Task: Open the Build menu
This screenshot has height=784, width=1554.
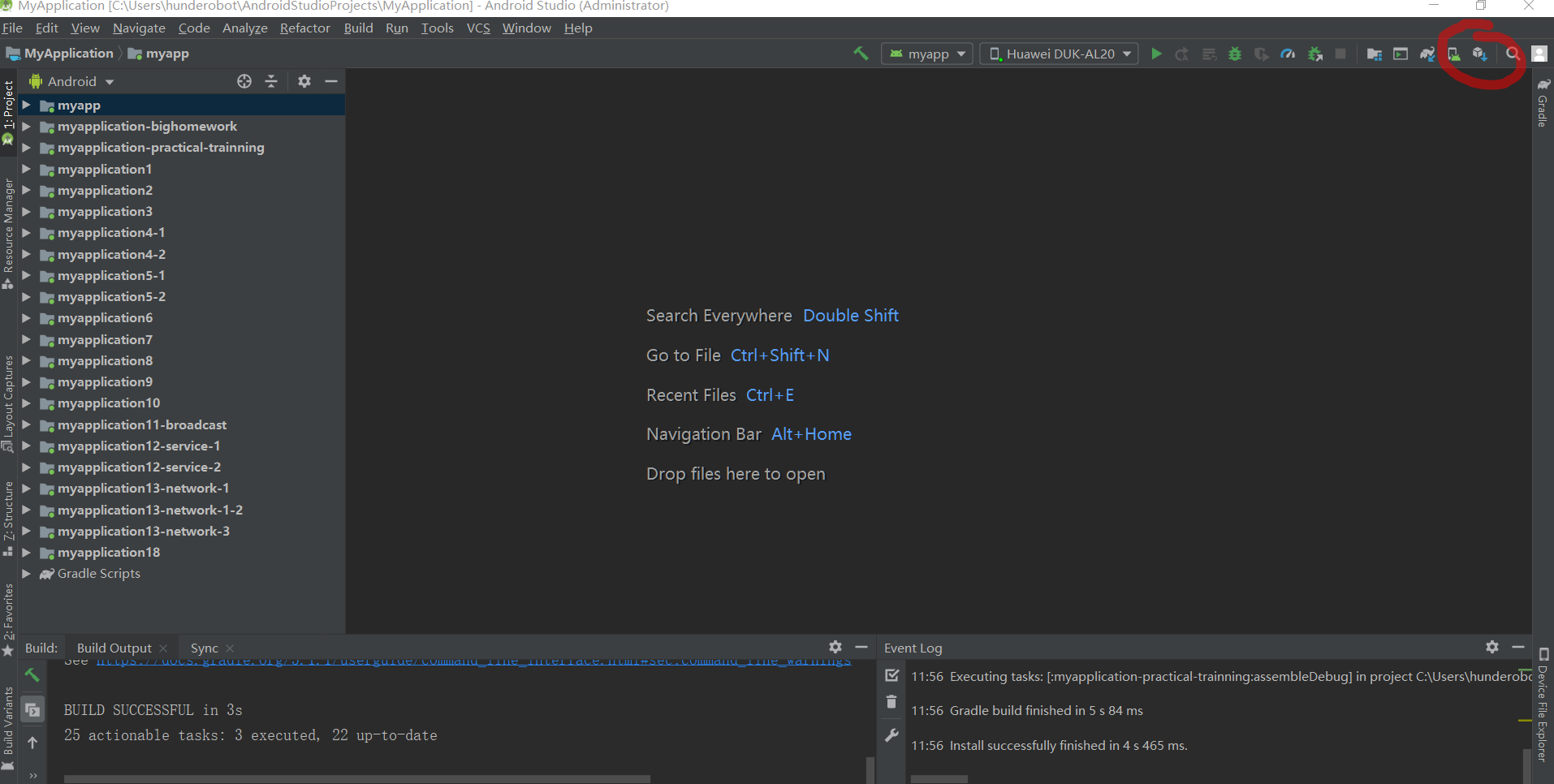Action: [x=358, y=28]
